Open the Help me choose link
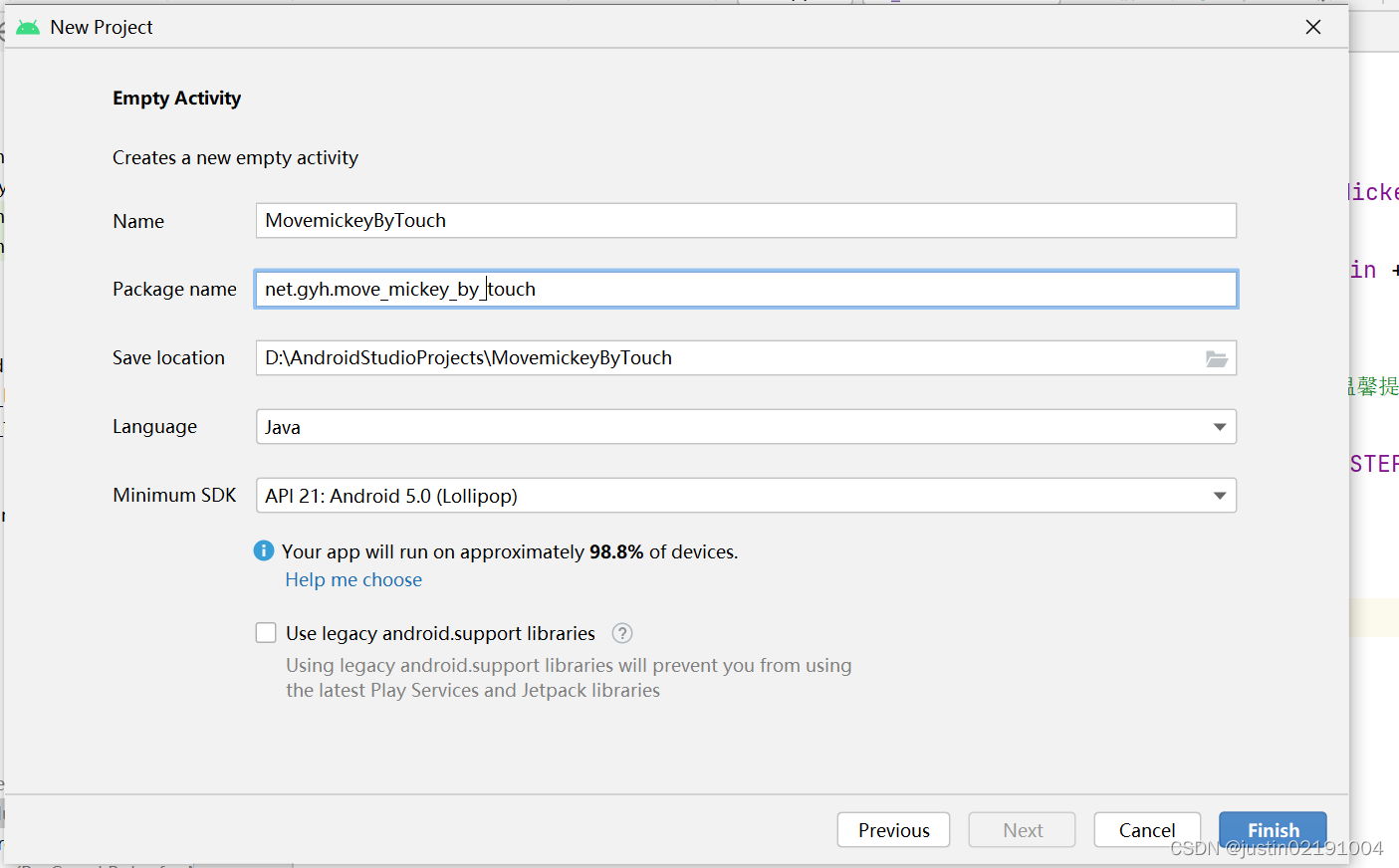 pyautogui.click(x=353, y=579)
